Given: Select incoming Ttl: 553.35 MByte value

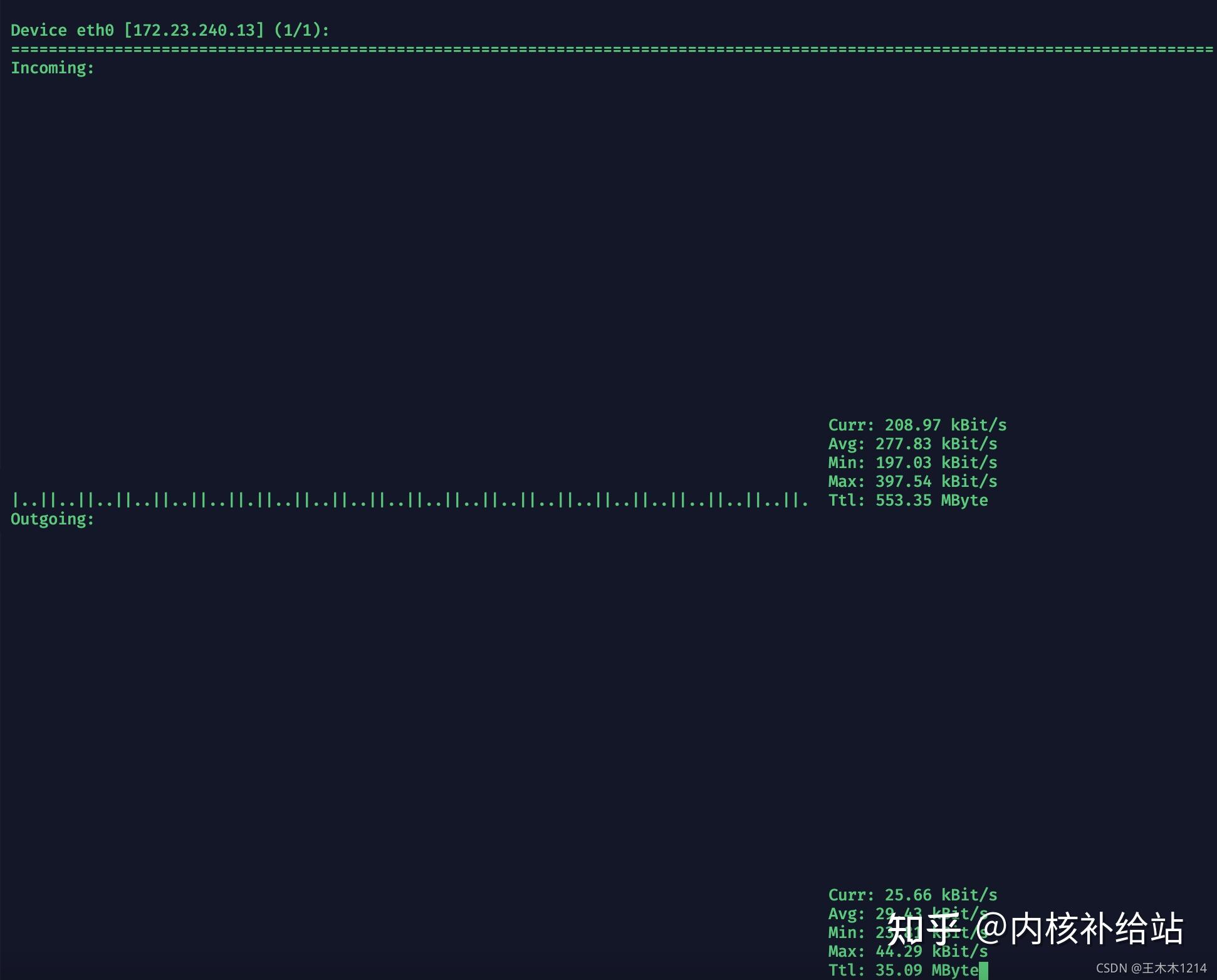Looking at the screenshot, I should (x=908, y=500).
